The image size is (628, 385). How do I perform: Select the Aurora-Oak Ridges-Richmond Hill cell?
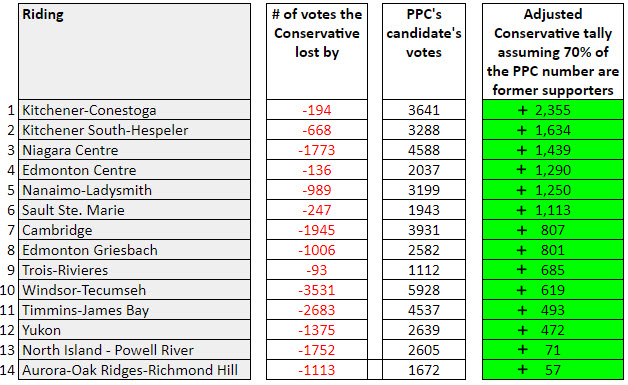134,370
